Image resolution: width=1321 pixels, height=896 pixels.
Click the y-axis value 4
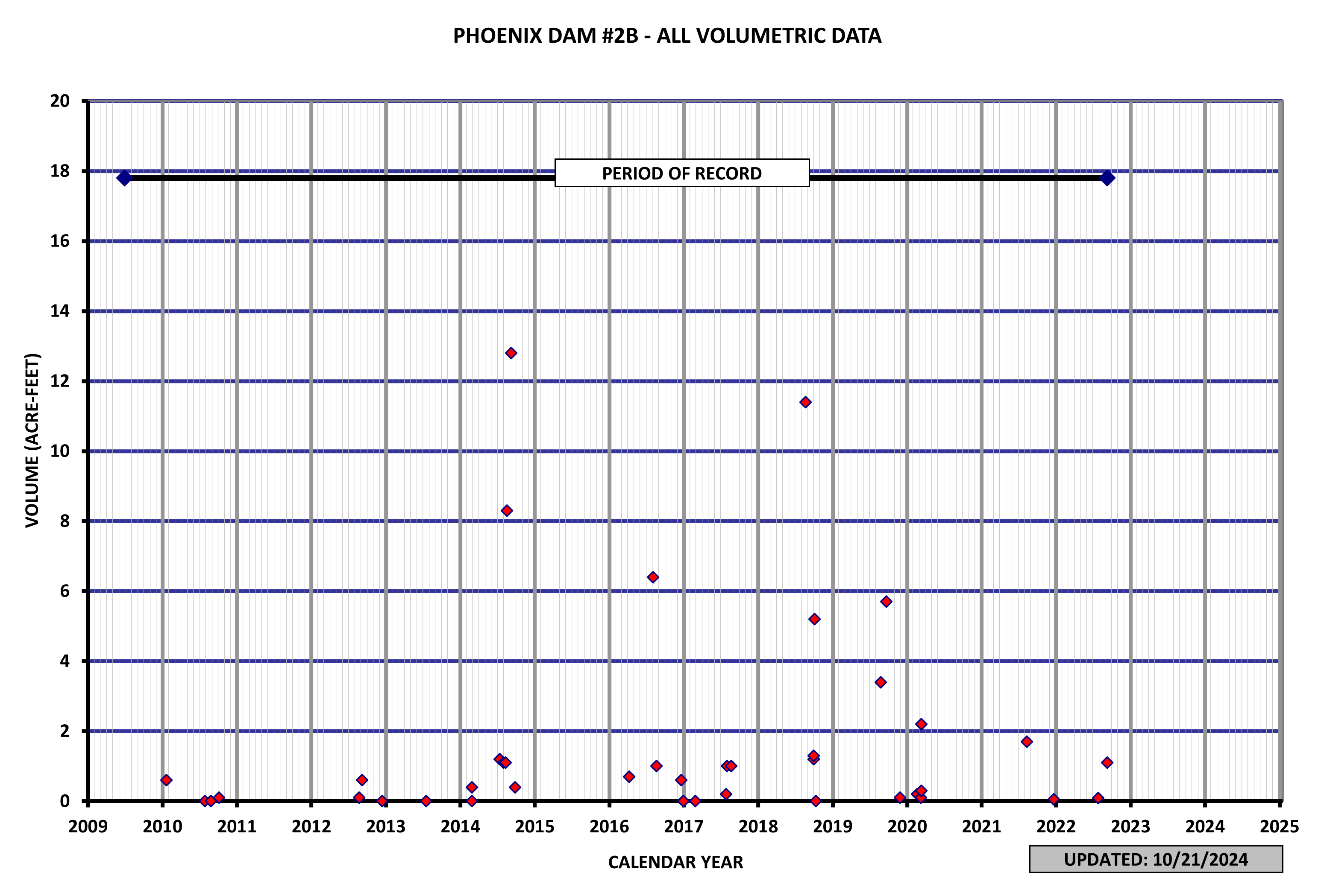(65, 661)
